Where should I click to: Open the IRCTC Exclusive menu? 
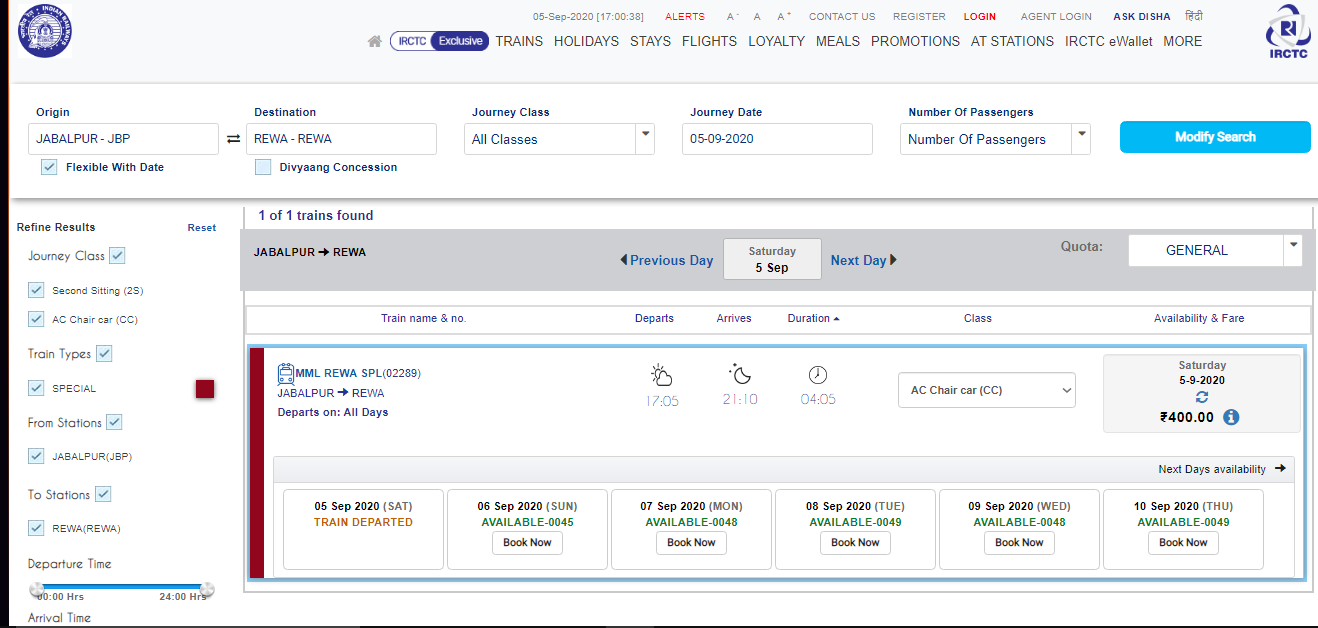[x=439, y=41]
